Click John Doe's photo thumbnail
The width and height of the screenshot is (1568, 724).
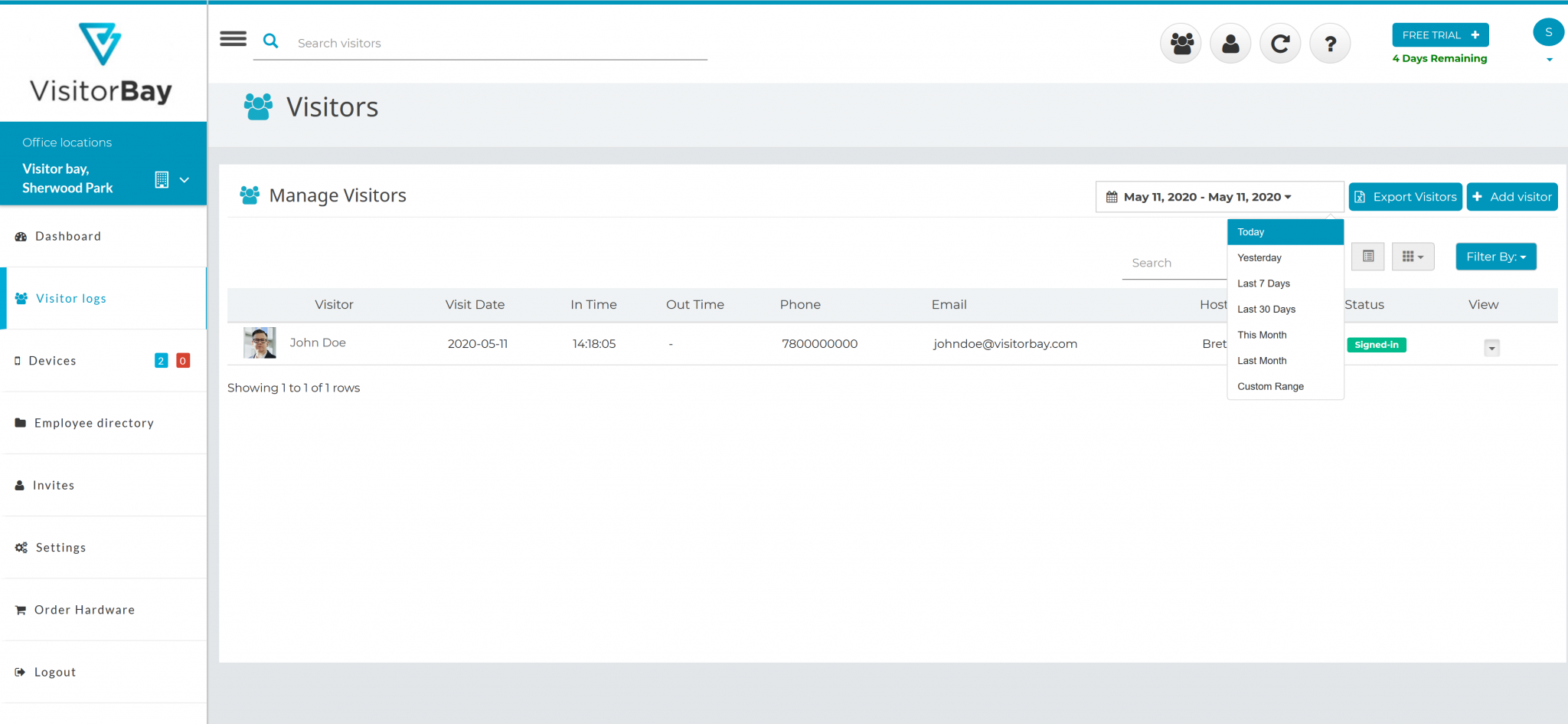260,343
